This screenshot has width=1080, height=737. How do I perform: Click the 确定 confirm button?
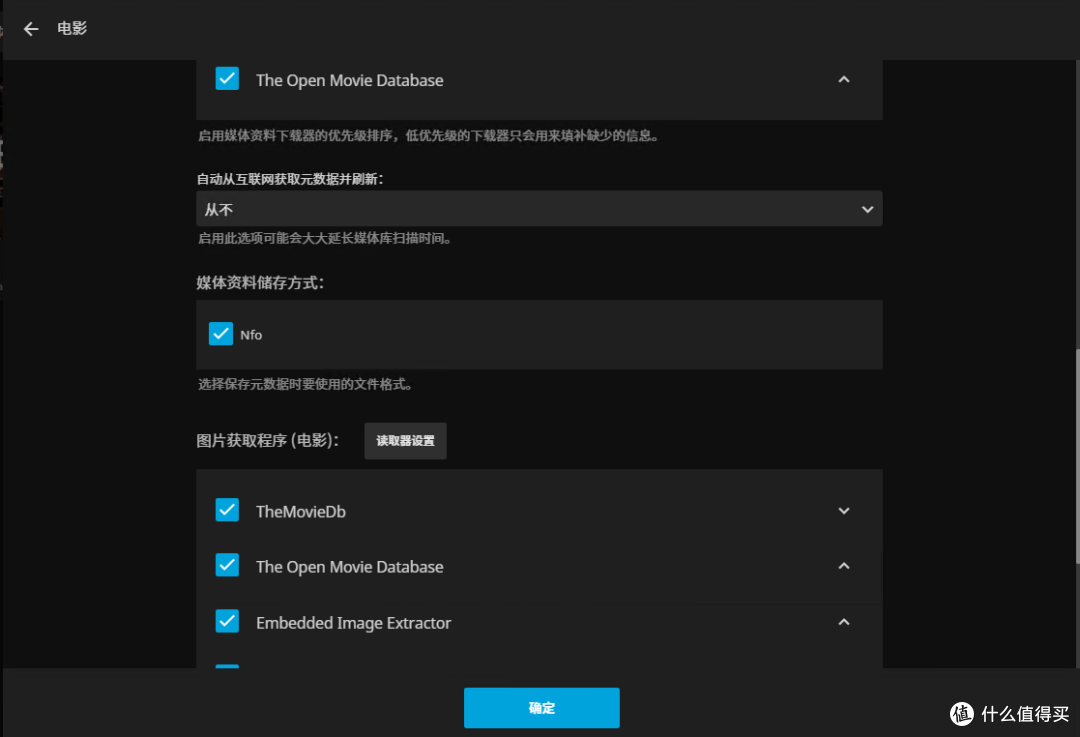pyautogui.click(x=541, y=707)
